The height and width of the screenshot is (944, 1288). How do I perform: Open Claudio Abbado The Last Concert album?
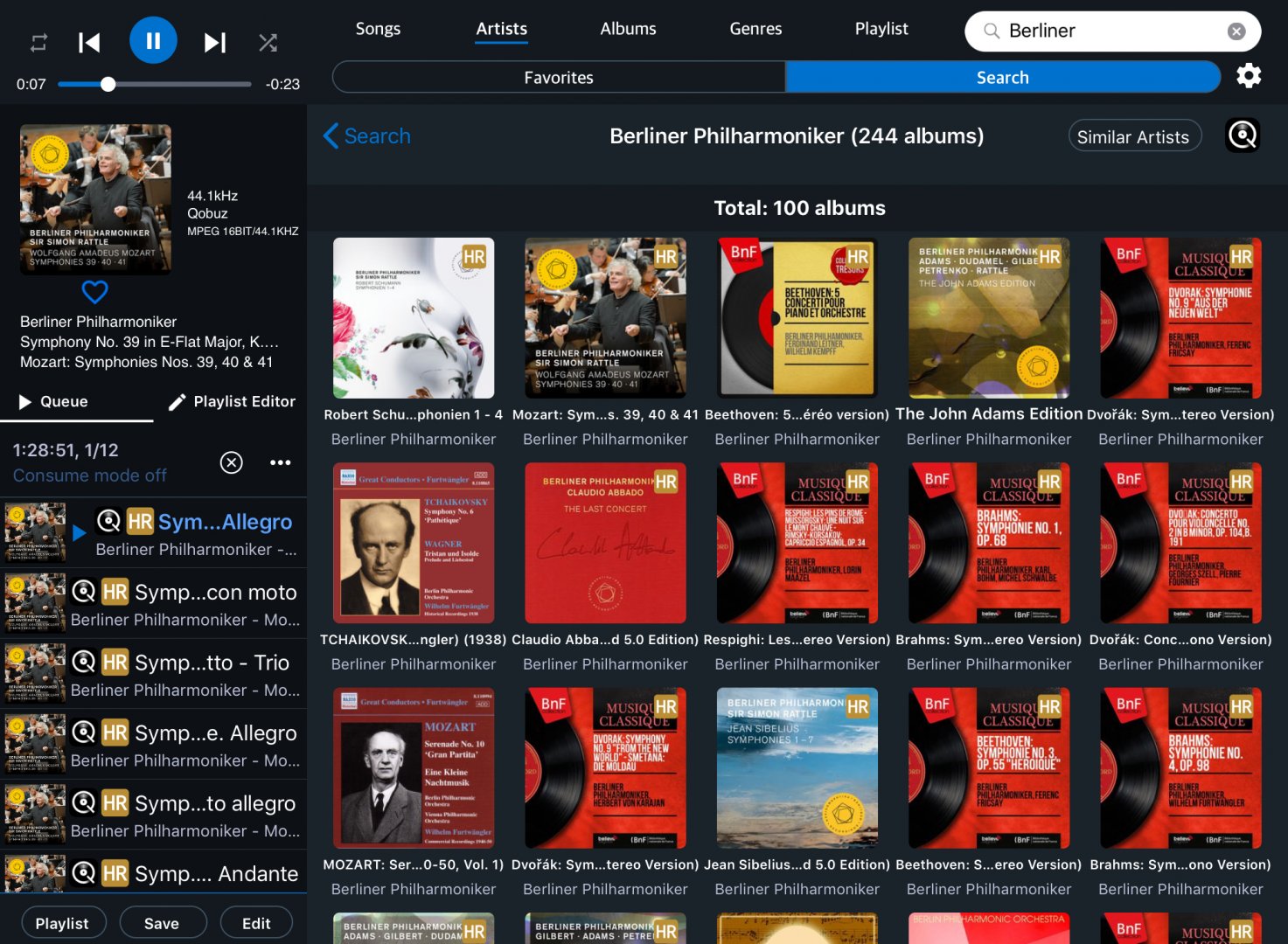[x=605, y=543]
